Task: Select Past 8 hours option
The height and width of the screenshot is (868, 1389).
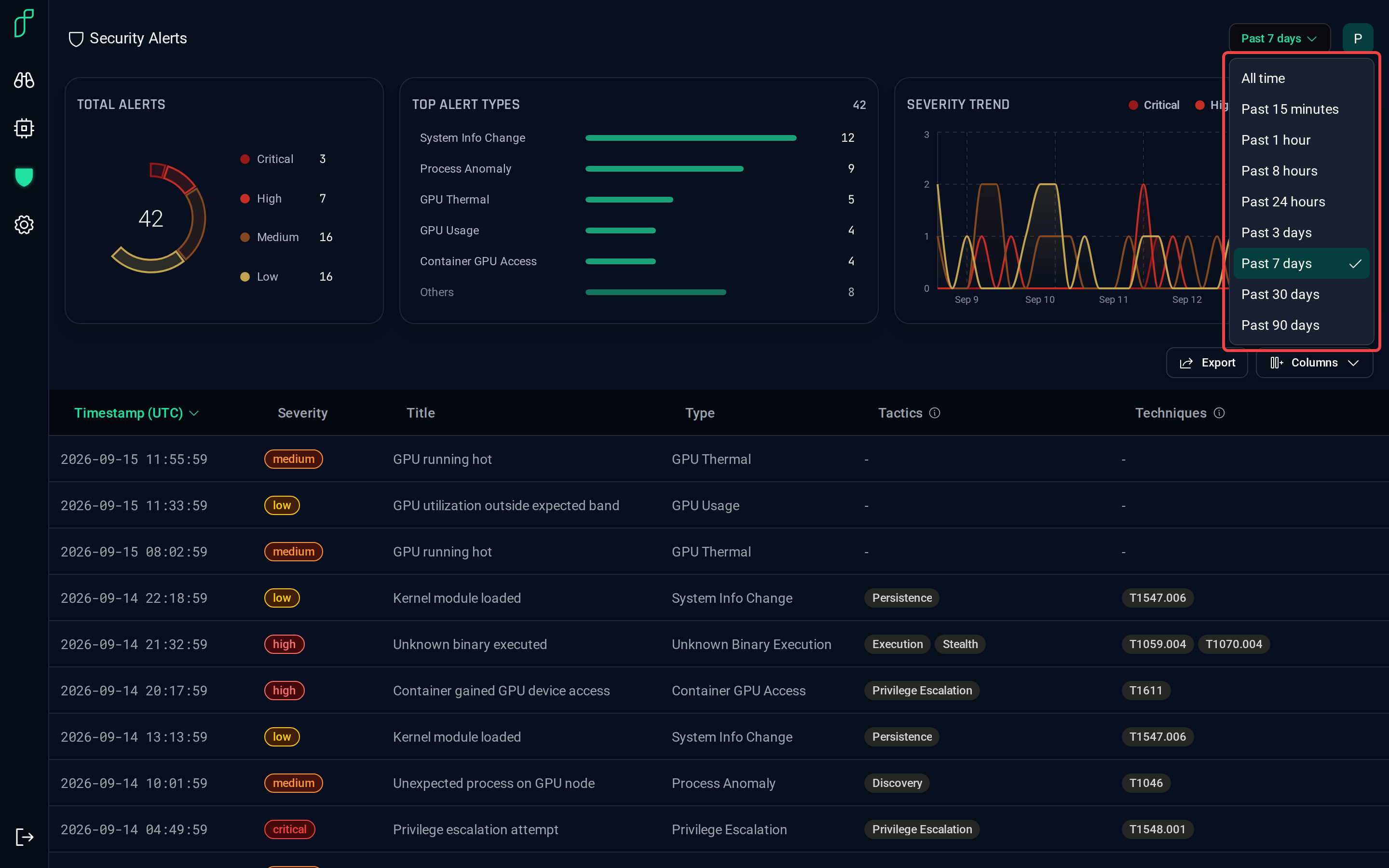Action: 1301,171
